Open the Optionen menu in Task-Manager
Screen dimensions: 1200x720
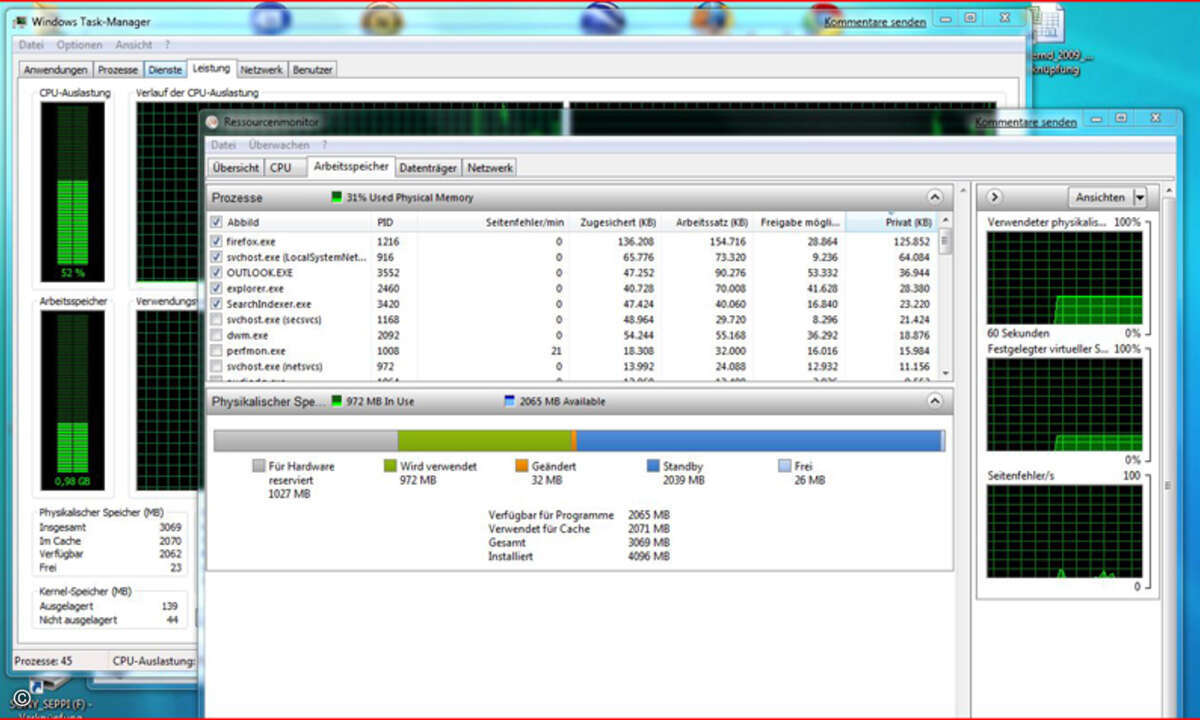point(79,45)
